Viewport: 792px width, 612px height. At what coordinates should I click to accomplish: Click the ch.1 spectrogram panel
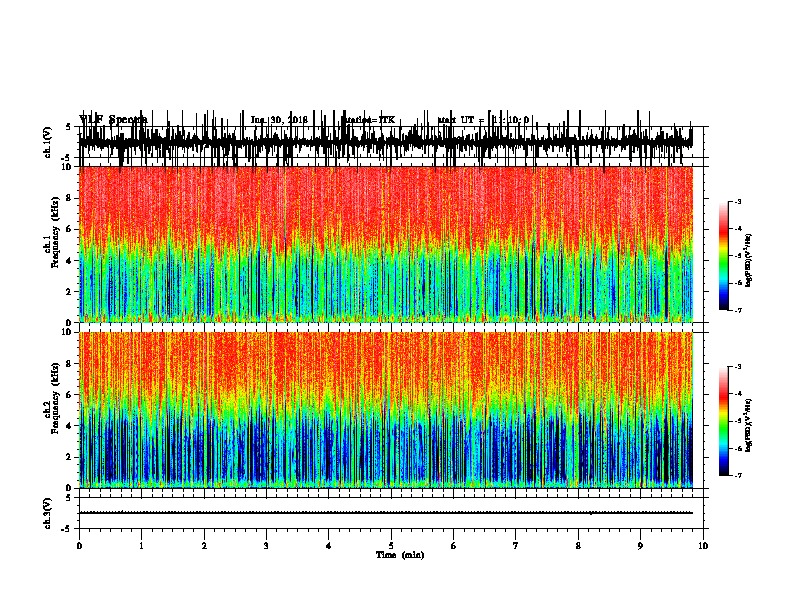386,244
